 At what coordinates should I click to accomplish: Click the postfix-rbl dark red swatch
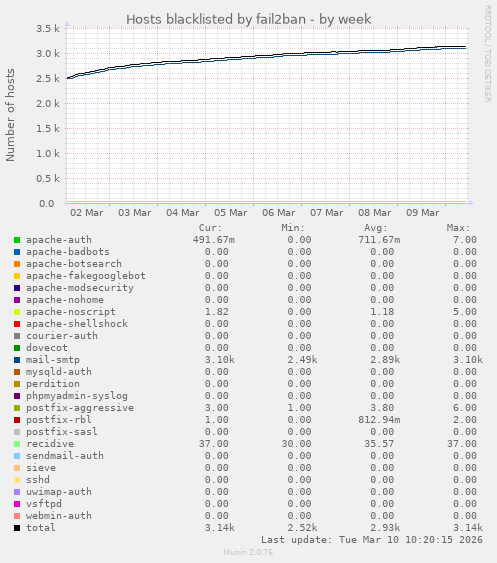click(x=17, y=420)
